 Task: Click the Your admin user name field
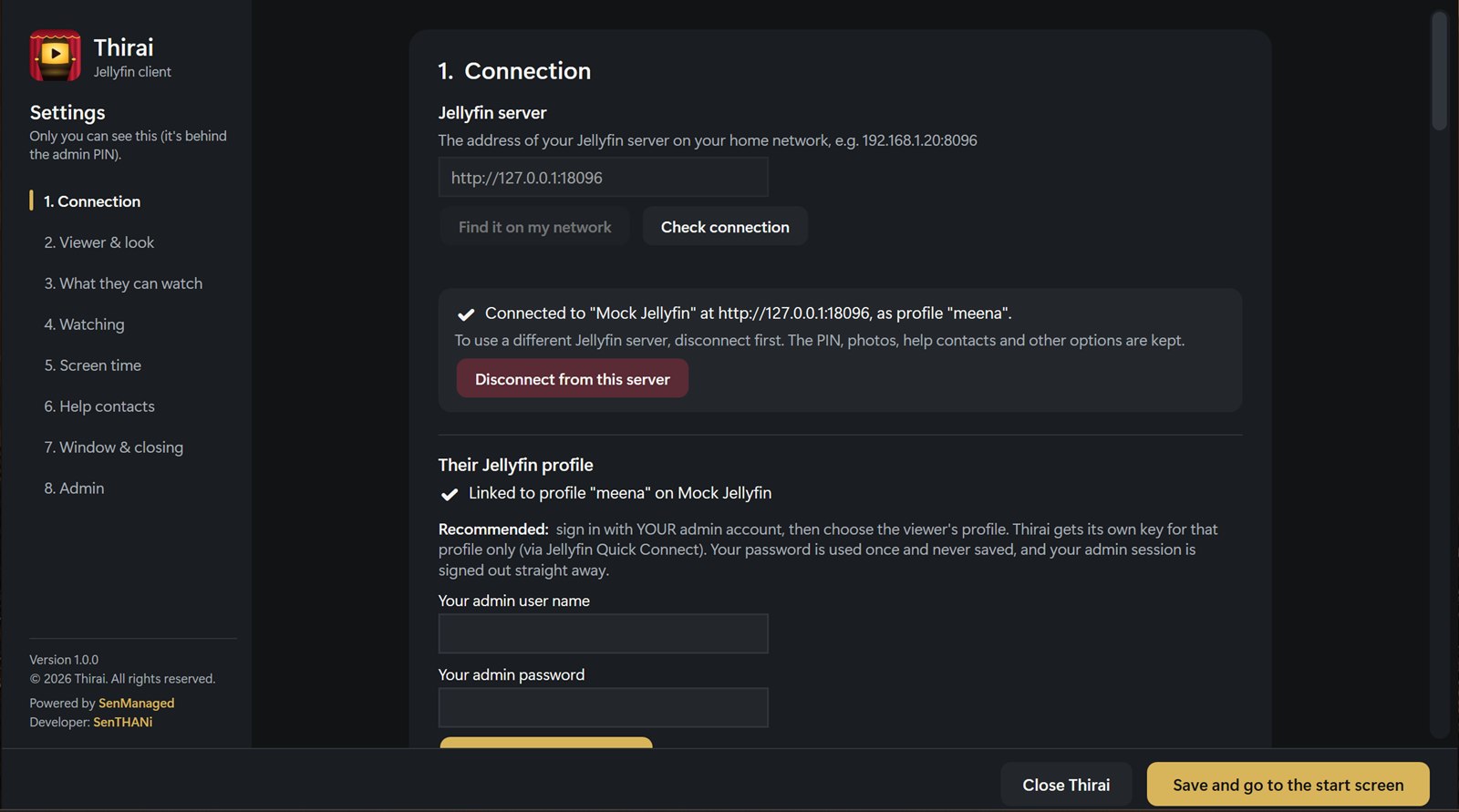(x=604, y=634)
